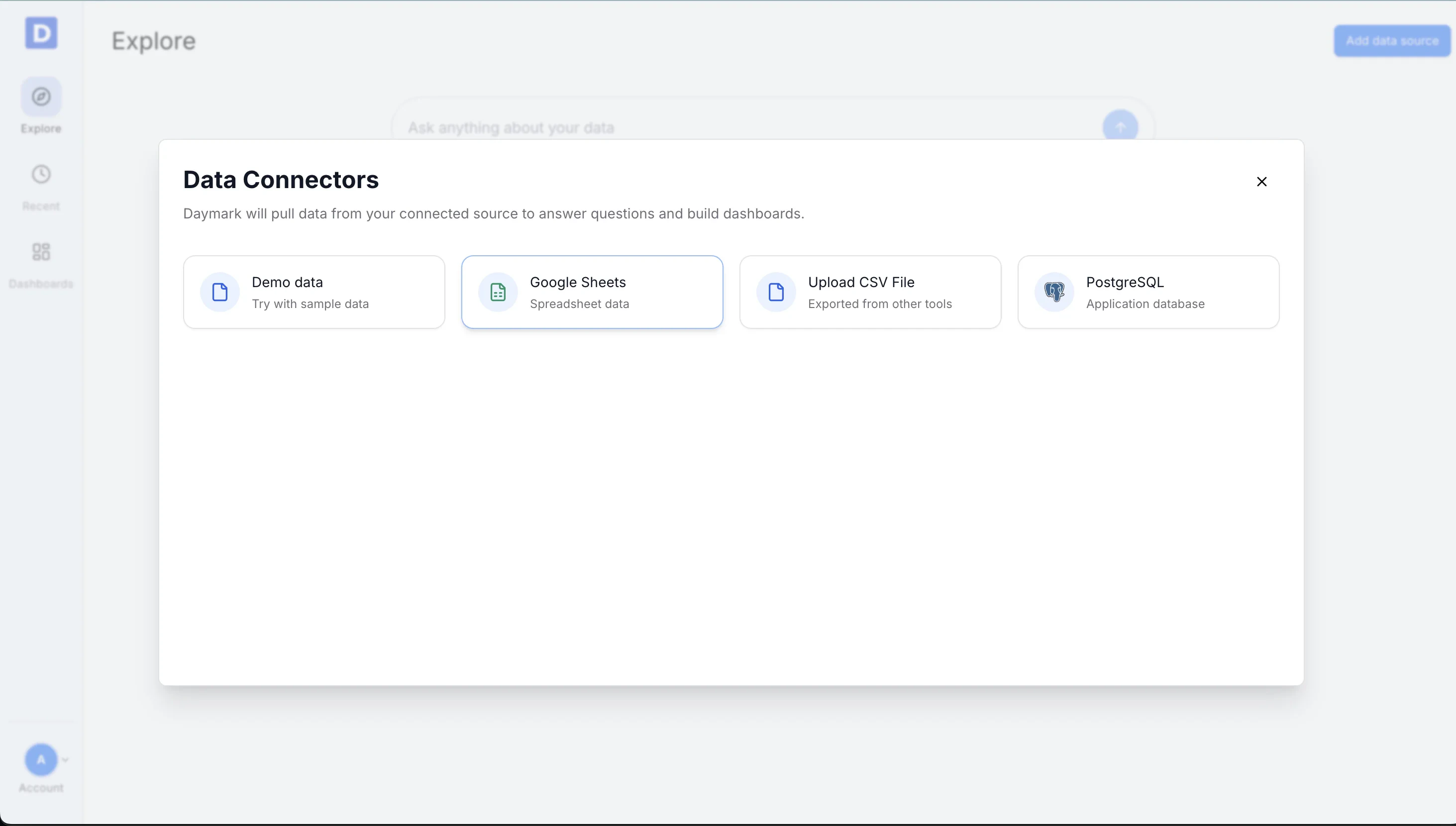
Task: Select the PostgreSQL application database connector
Action: (x=1148, y=292)
